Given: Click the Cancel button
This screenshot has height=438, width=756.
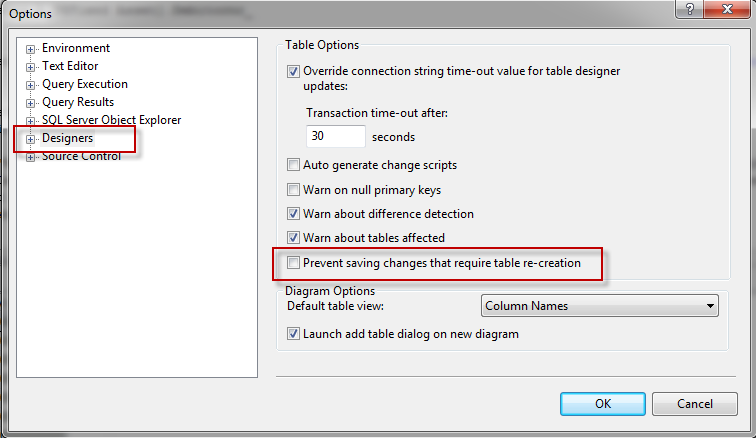Looking at the screenshot, I should click(x=695, y=404).
